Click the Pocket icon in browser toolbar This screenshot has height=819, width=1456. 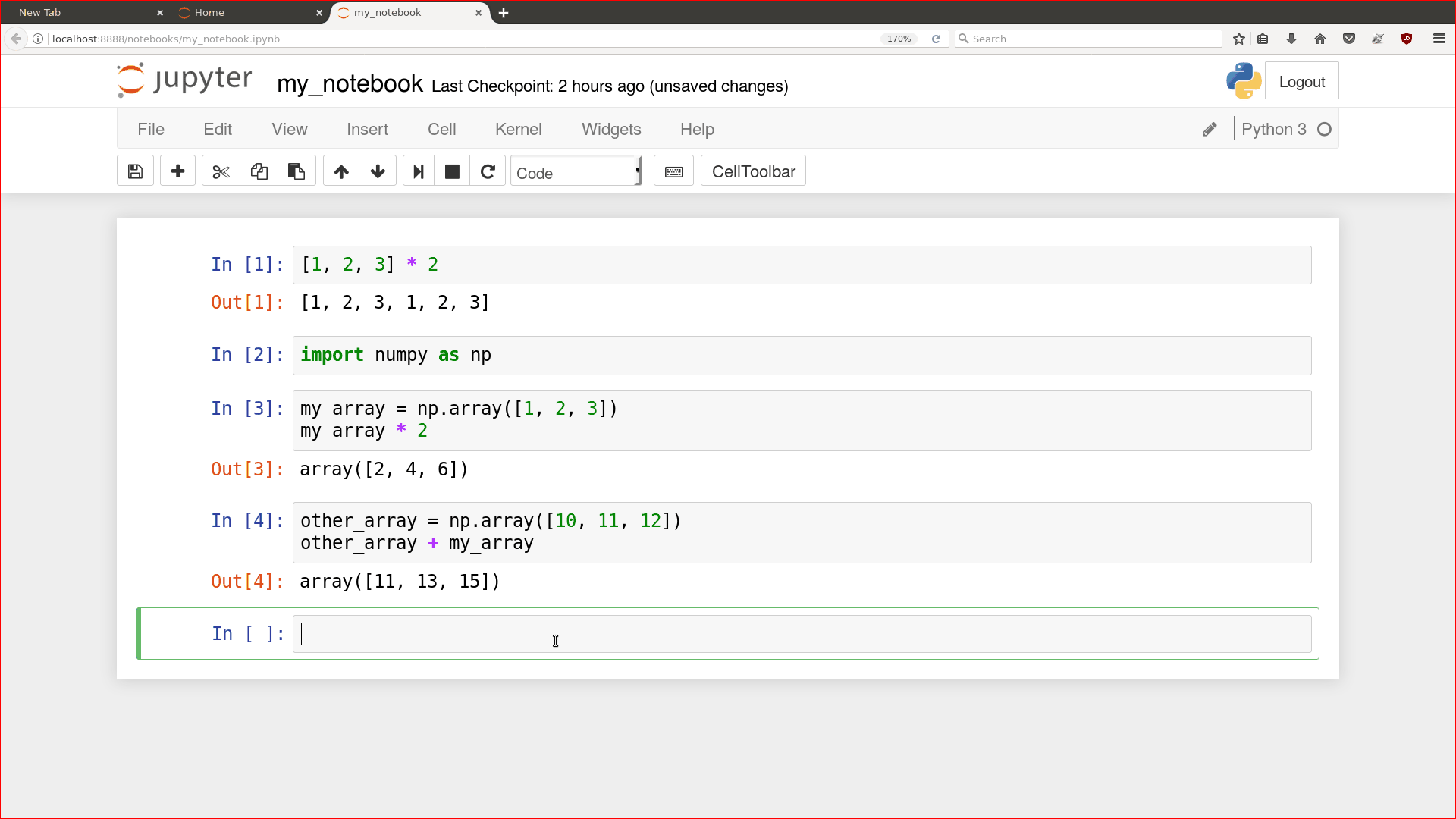[x=1349, y=39]
